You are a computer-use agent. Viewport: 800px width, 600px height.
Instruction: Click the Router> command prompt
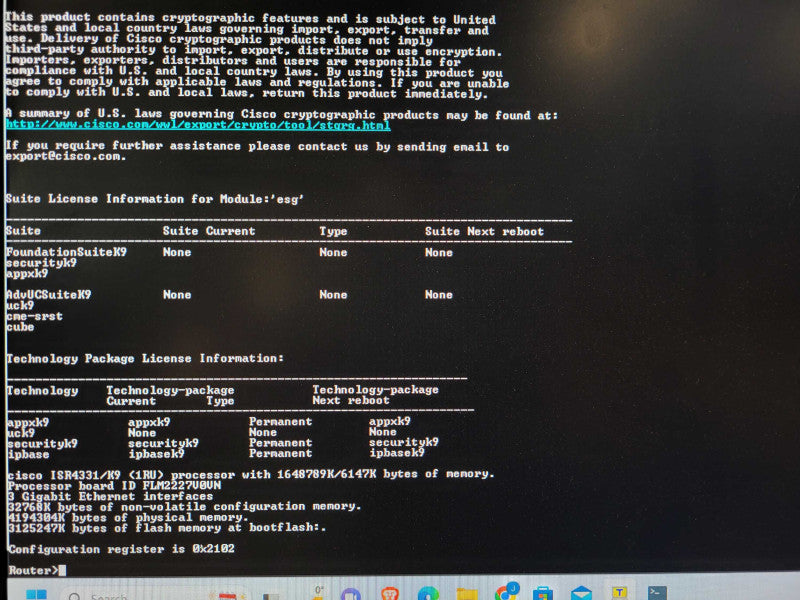coord(37,570)
